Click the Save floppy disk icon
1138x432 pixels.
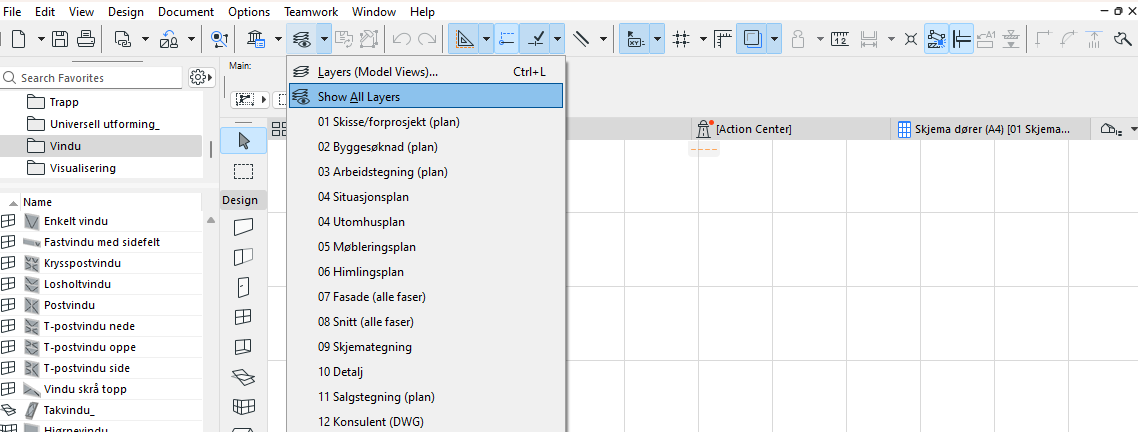click(x=60, y=39)
